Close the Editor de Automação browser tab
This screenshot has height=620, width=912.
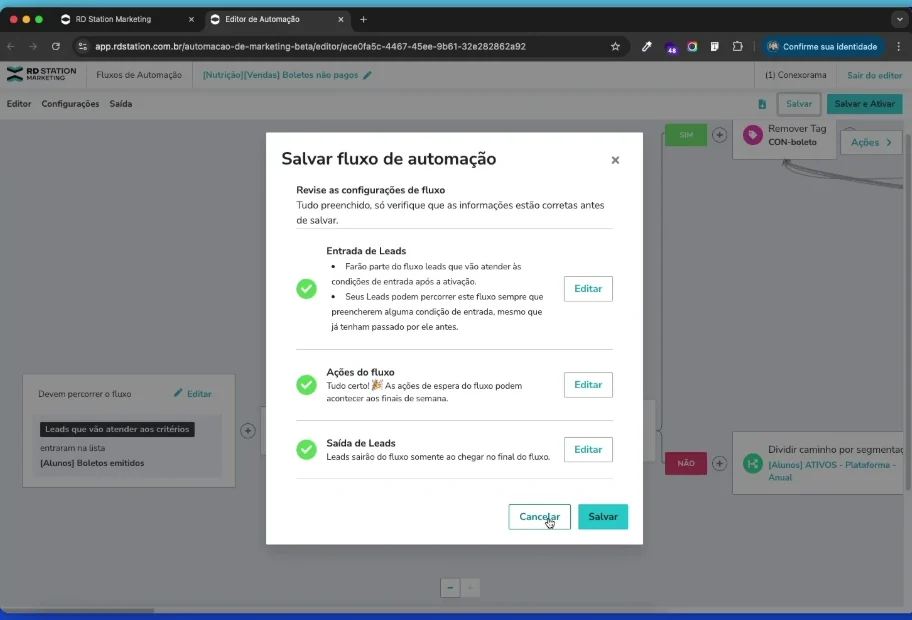tap(341, 19)
